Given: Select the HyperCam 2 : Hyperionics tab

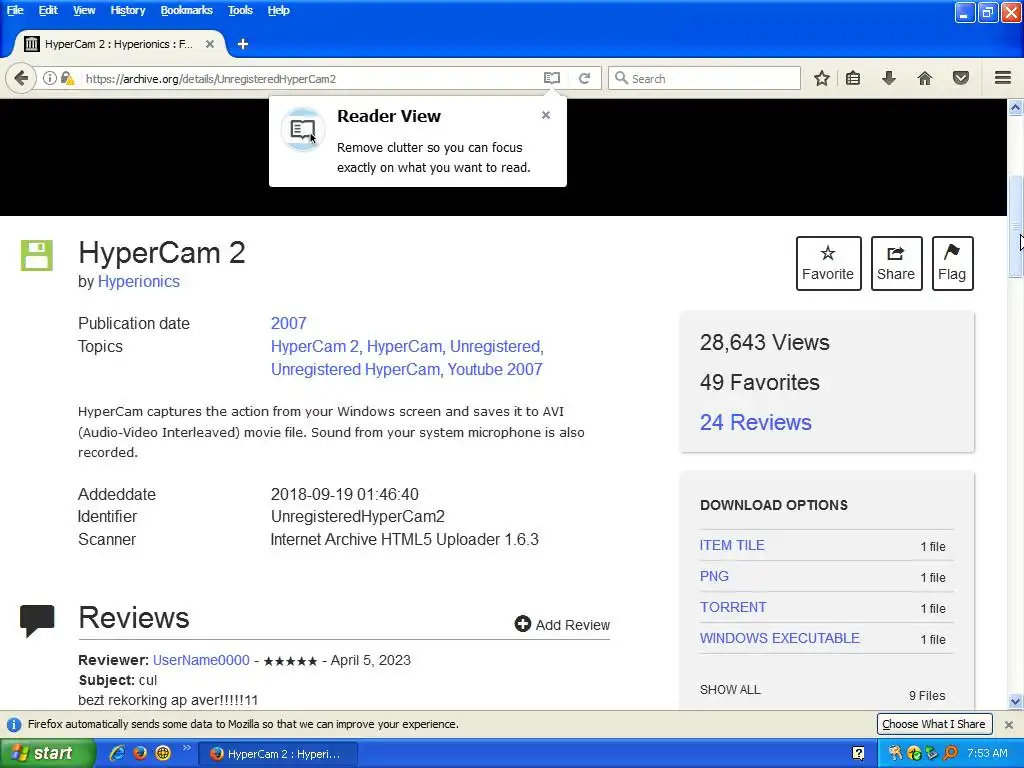Looking at the screenshot, I should (119, 44).
